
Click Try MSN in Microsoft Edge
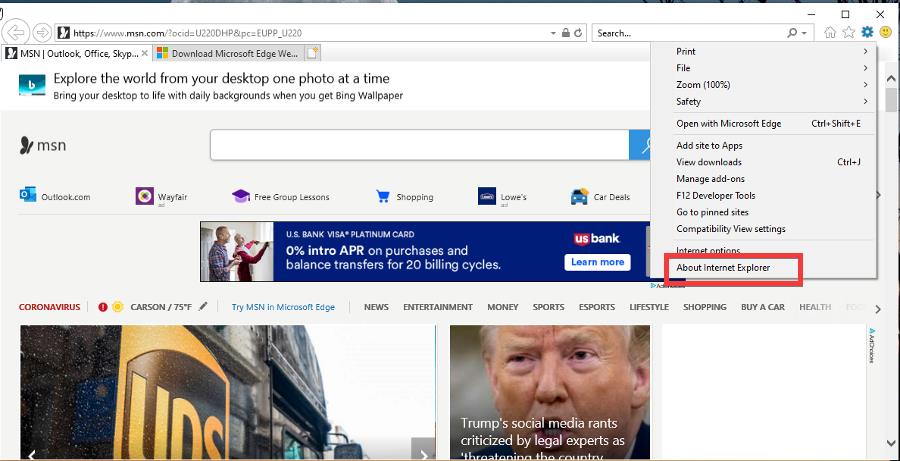[283, 307]
